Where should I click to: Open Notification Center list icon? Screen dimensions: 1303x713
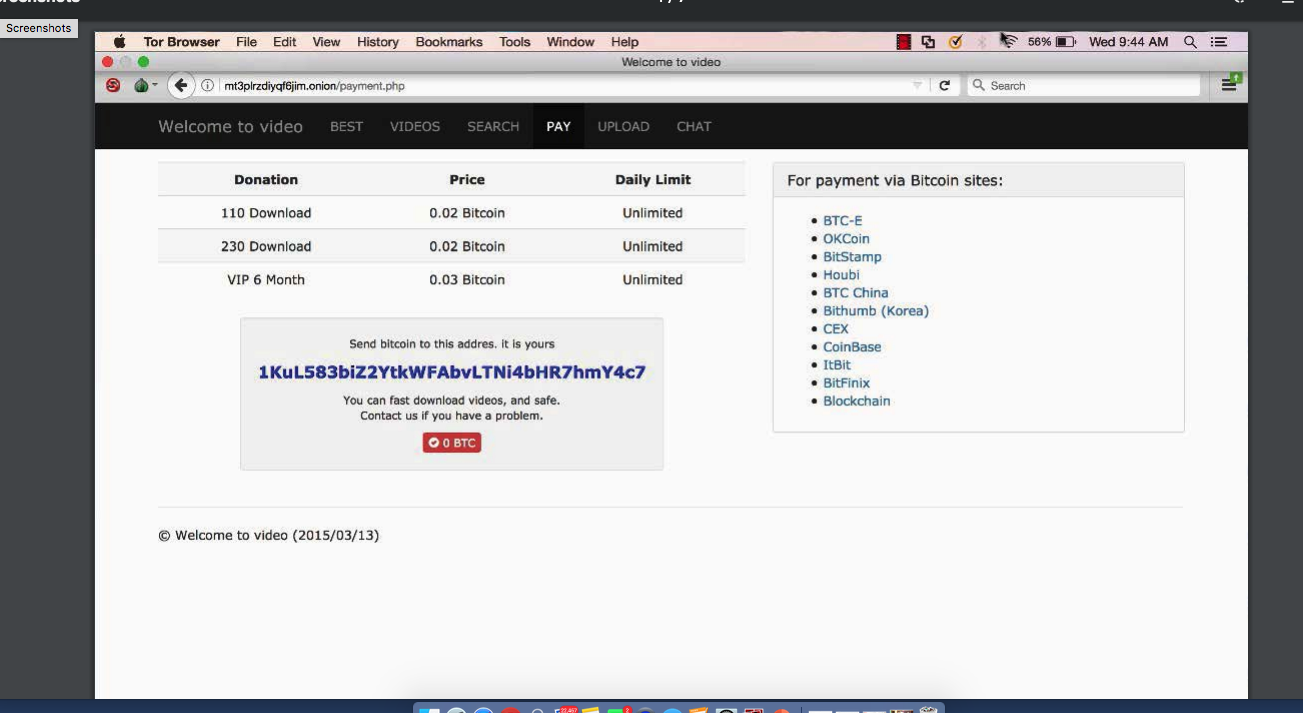pyautogui.click(x=1218, y=42)
